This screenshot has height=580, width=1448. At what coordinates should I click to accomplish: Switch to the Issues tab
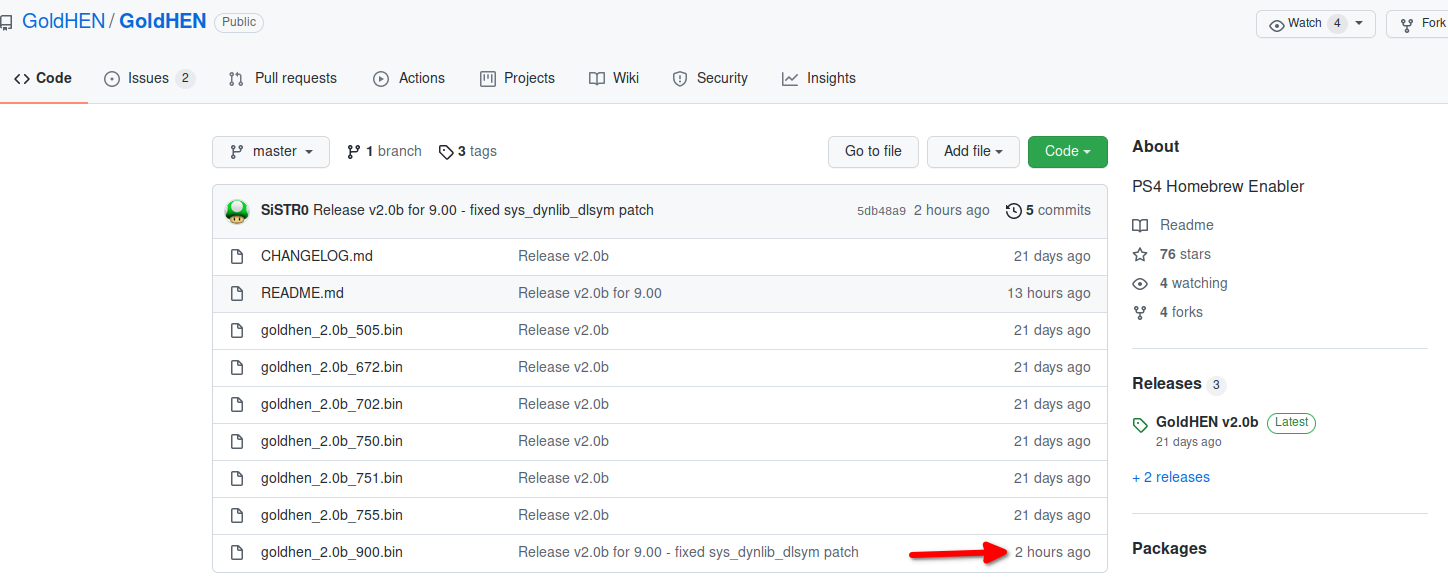pyautogui.click(x=148, y=78)
